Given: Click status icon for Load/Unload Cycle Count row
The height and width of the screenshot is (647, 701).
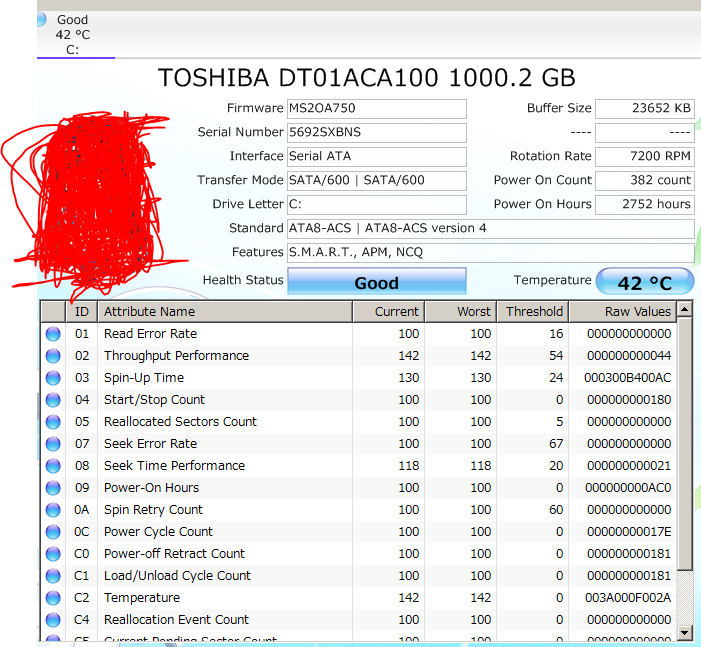Looking at the screenshot, I should point(53,575).
